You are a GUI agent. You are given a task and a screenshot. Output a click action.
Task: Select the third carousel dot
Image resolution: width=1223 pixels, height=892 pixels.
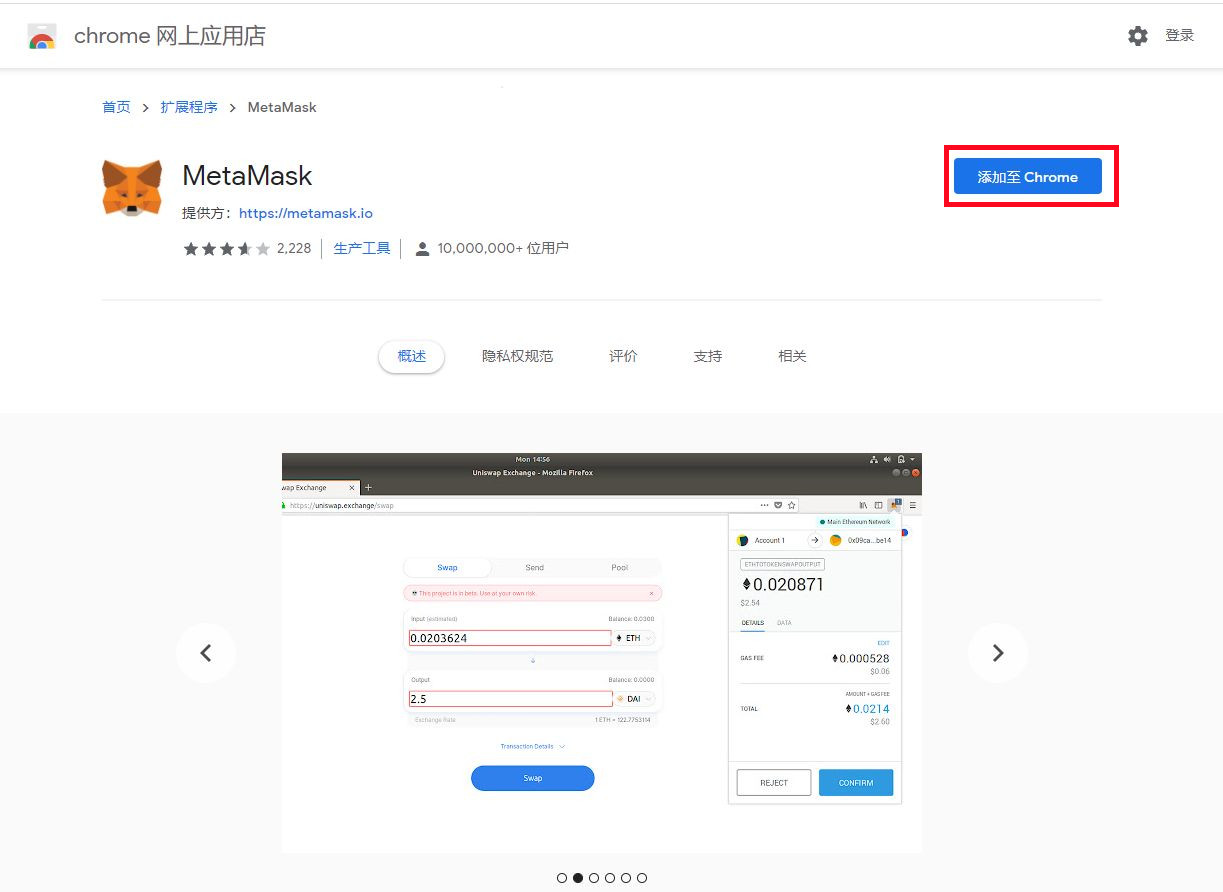[x=594, y=878]
